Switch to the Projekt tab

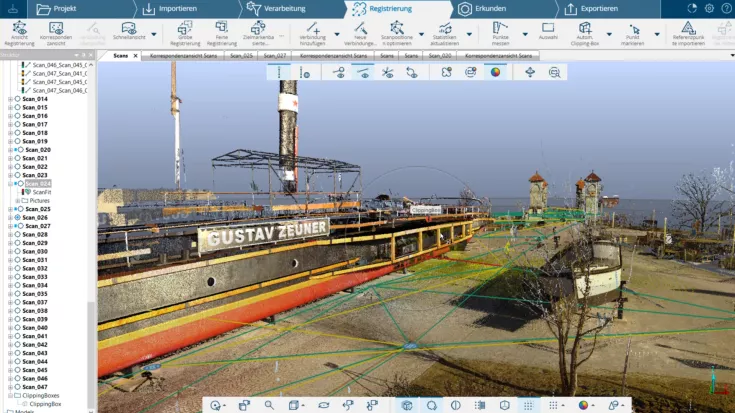(57, 8)
